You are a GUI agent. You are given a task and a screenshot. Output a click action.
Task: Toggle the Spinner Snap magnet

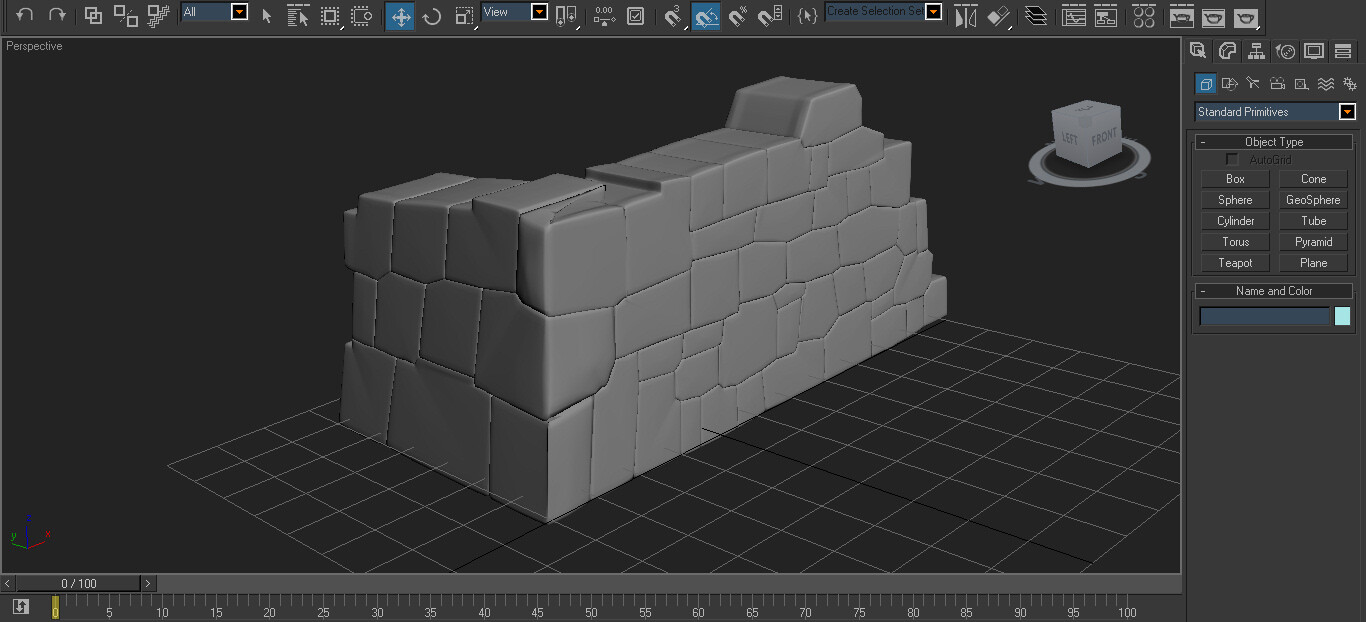coord(770,16)
